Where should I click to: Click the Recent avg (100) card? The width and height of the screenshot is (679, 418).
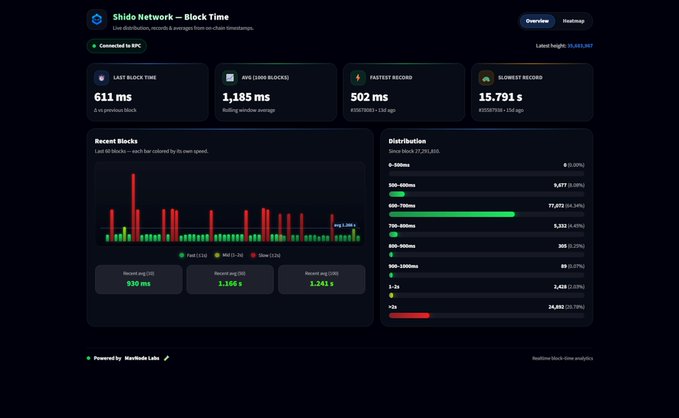pos(321,279)
